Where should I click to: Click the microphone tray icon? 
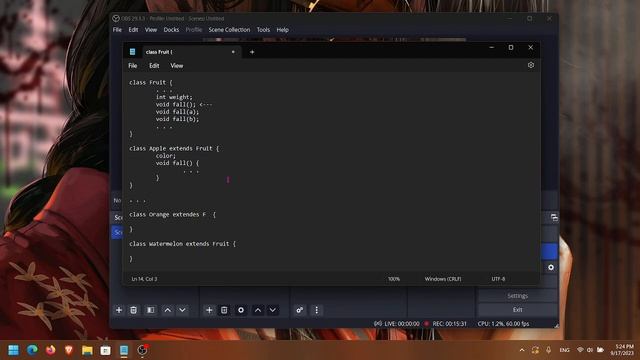click(549, 350)
